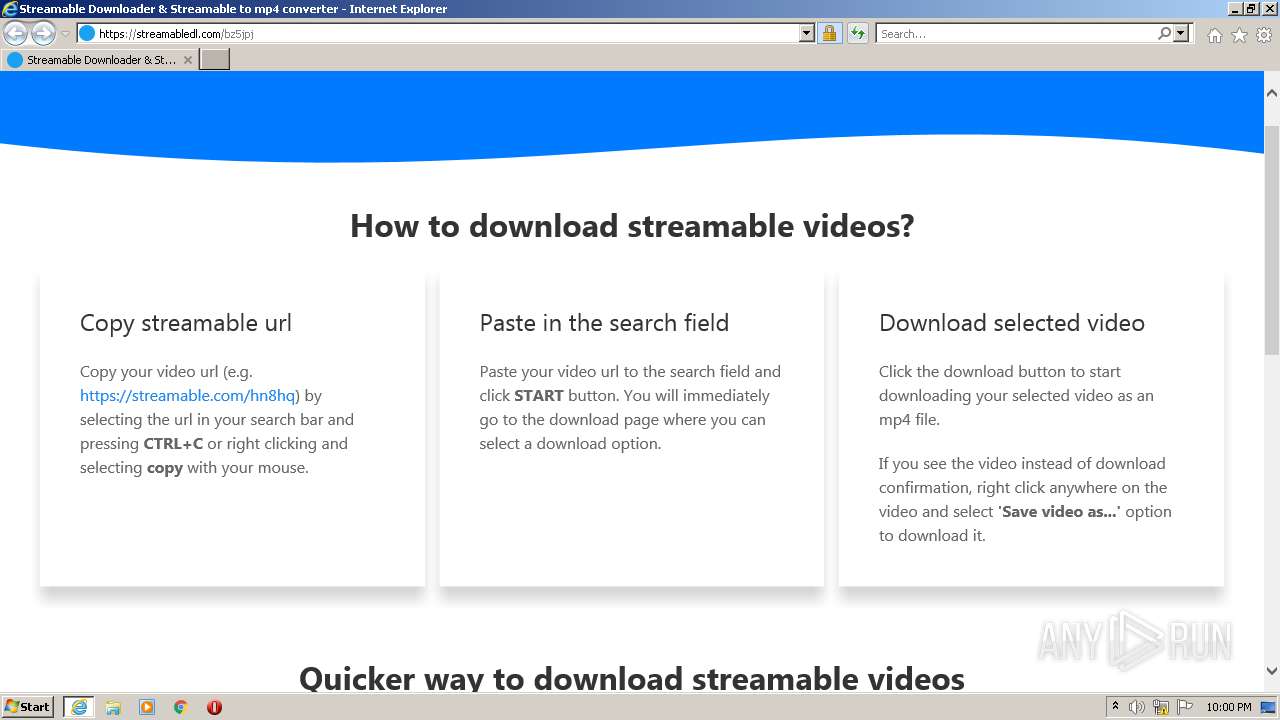Image resolution: width=1280 pixels, height=720 pixels.
Task: Open the recent pages dropdown arrow
Action: (x=65, y=34)
